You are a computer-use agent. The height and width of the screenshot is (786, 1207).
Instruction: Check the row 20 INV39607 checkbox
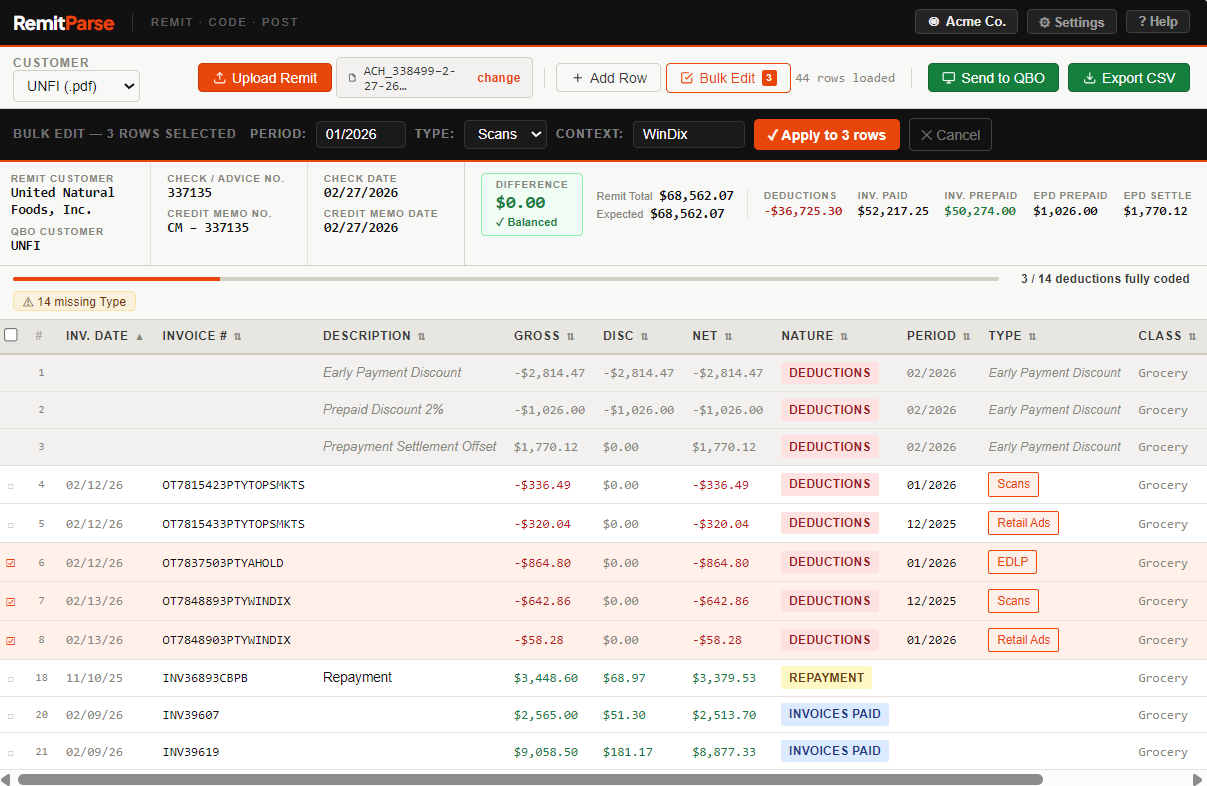click(11, 716)
